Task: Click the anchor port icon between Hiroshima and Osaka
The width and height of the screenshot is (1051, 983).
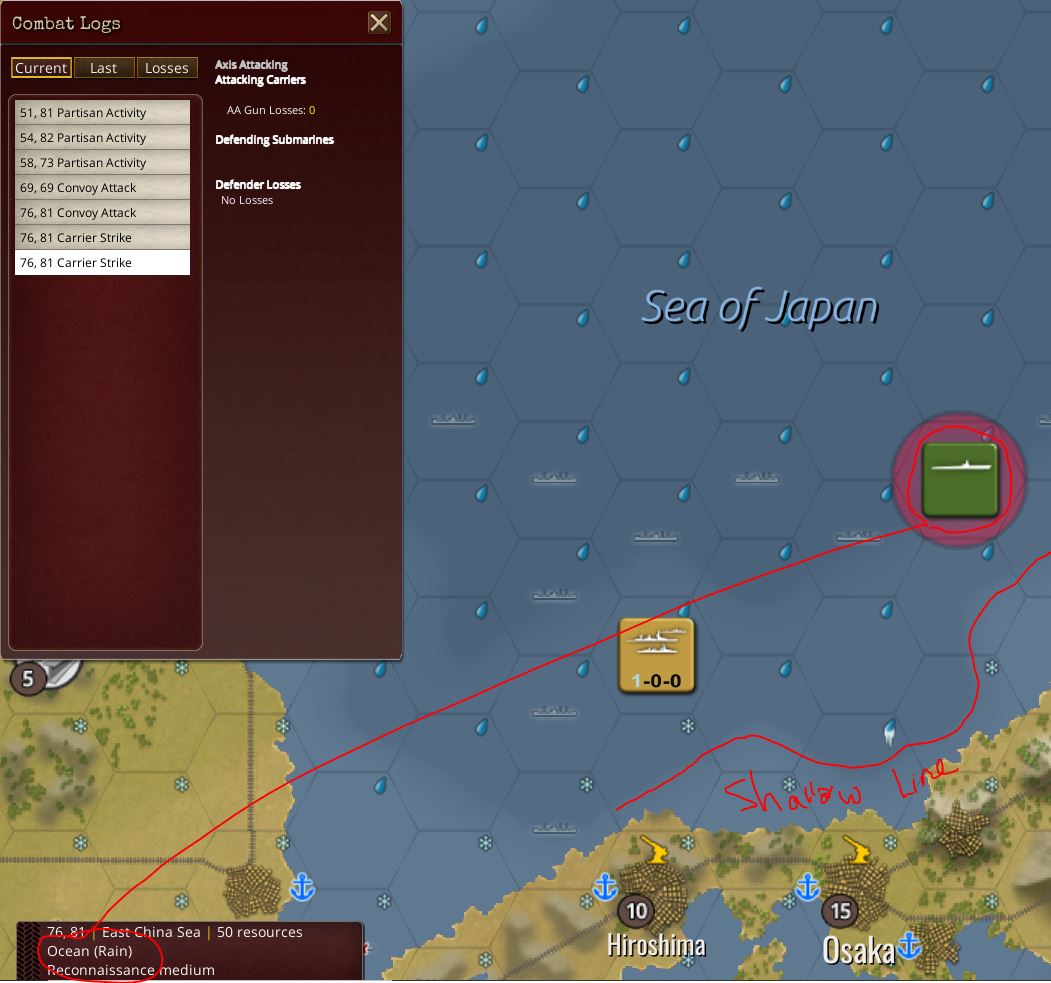Action: click(807, 887)
